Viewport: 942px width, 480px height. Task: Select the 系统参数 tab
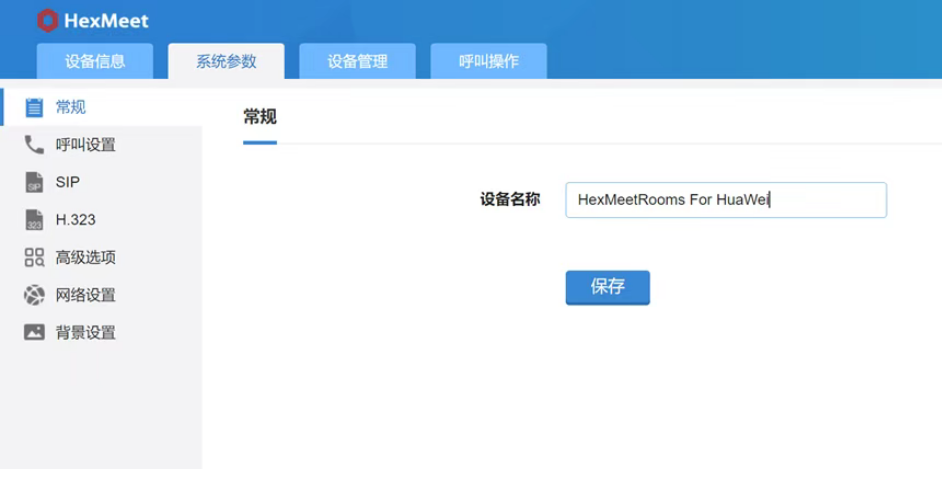coord(226,61)
